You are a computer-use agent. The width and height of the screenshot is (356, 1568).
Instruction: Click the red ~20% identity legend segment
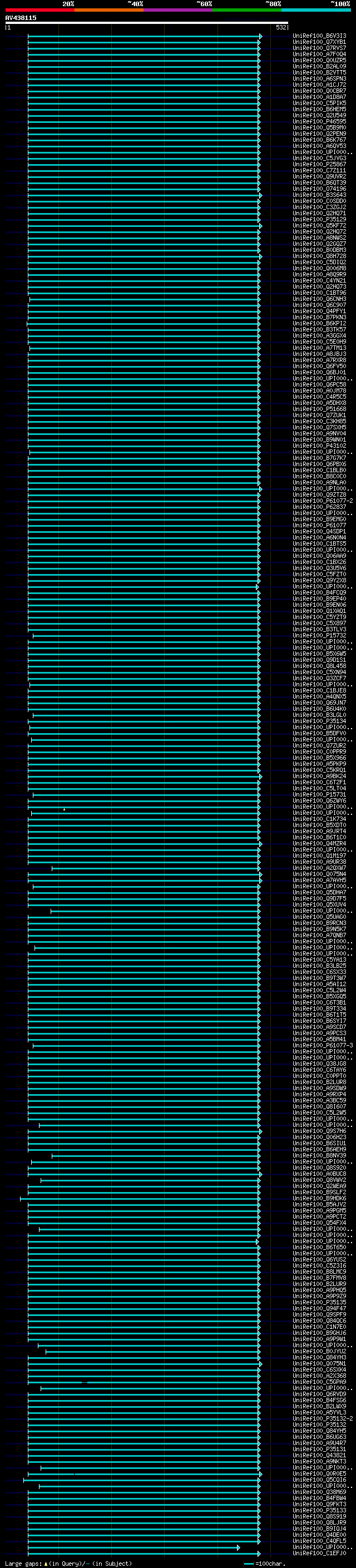pos(39,10)
